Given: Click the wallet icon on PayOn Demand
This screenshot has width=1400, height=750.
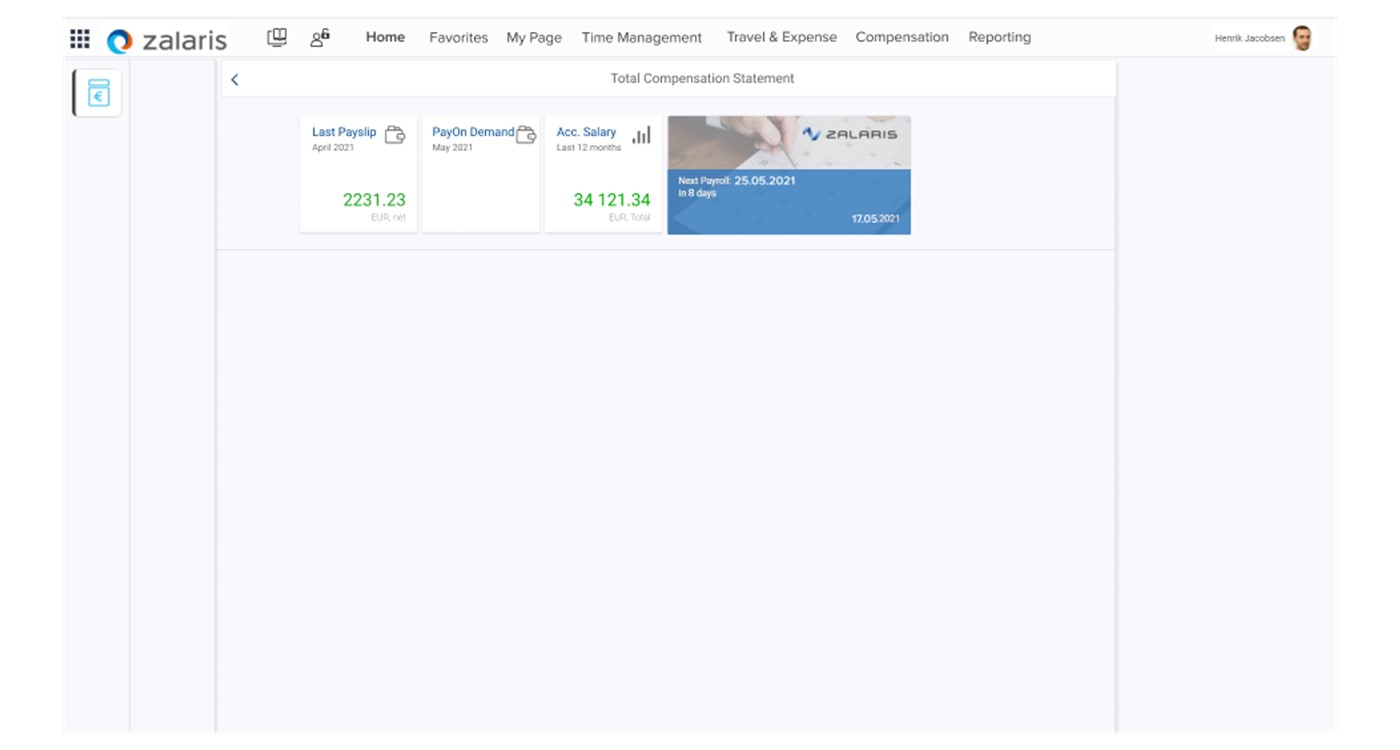Looking at the screenshot, I should [x=526, y=135].
